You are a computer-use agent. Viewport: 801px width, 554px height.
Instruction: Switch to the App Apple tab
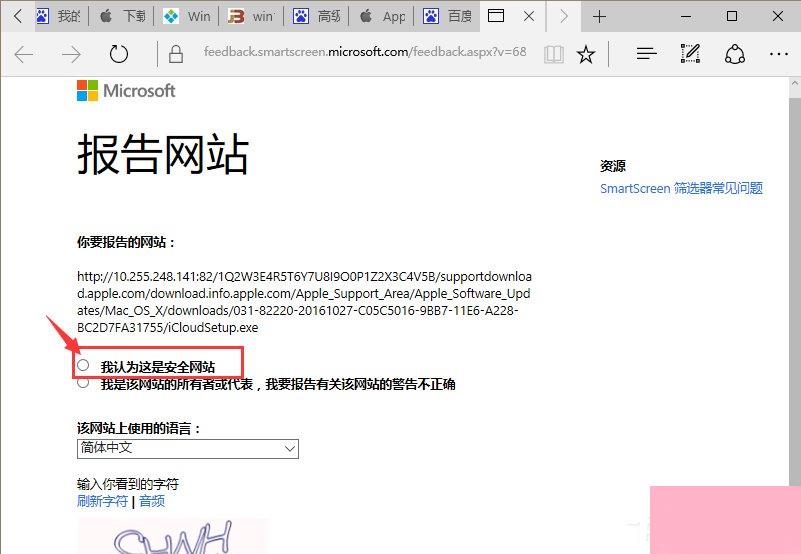point(382,16)
